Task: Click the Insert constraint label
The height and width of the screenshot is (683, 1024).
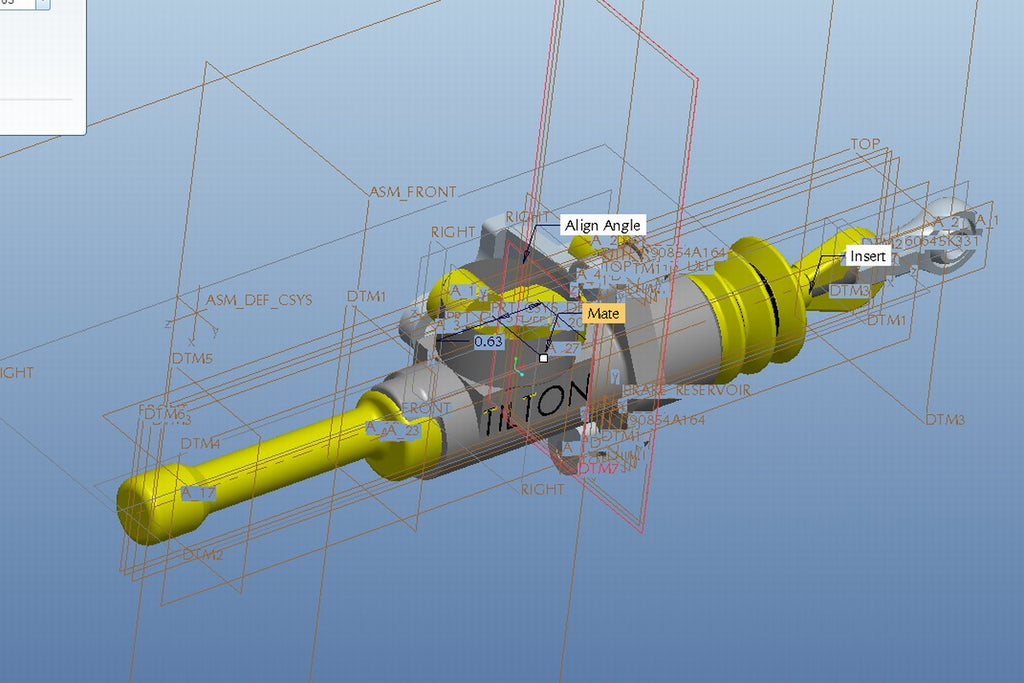Action: tap(867, 256)
